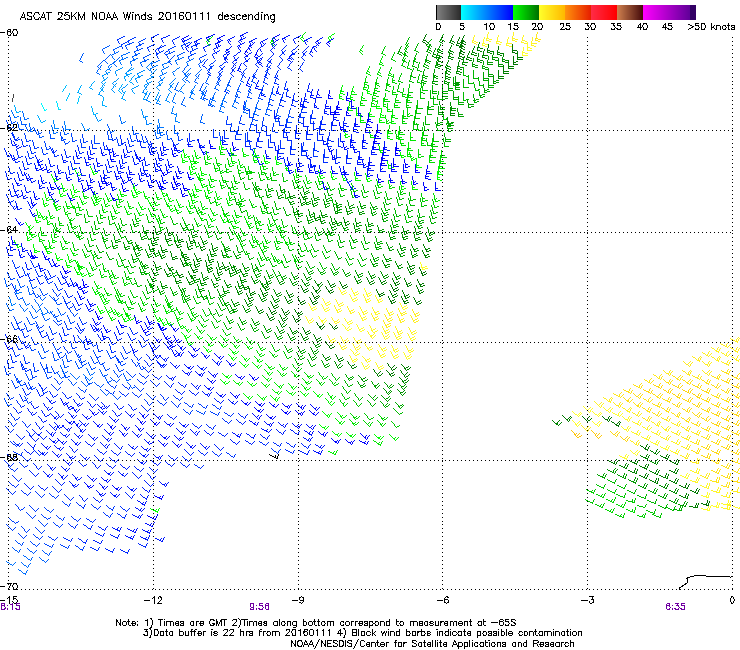Image resolution: width=740 pixels, height=650 pixels.
Task: Click the purple '8:35' pass time label
Action: tap(675, 607)
